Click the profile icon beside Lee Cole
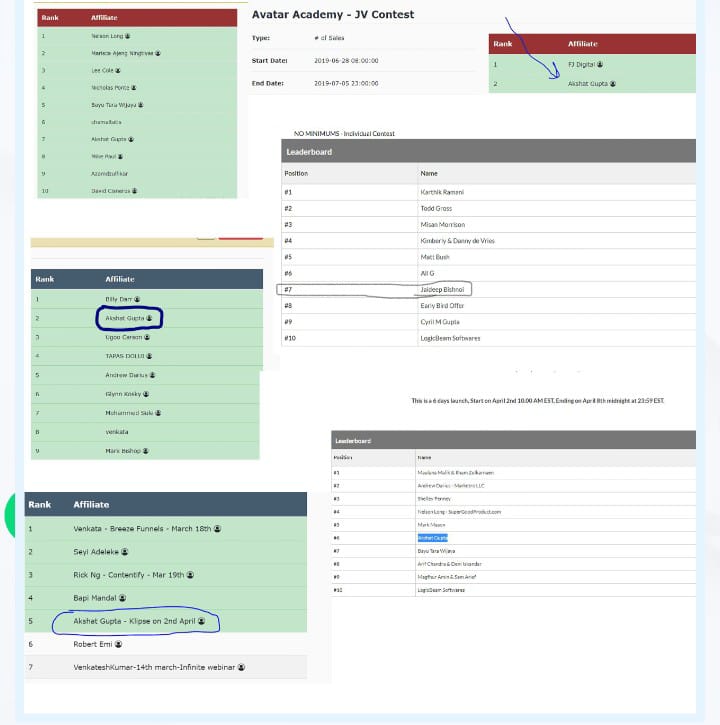This screenshot has height=725, width=720. 118,70
